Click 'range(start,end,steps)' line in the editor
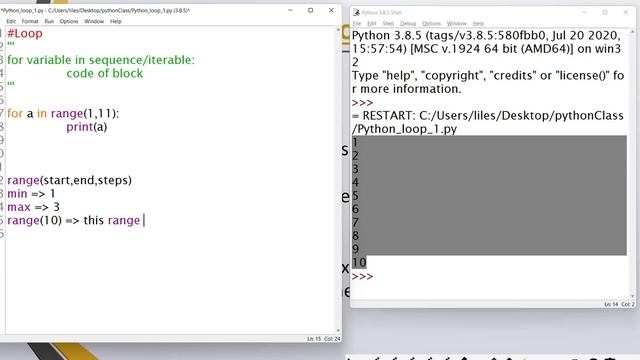This screenshot has height=360, width=640. (69, 180)
